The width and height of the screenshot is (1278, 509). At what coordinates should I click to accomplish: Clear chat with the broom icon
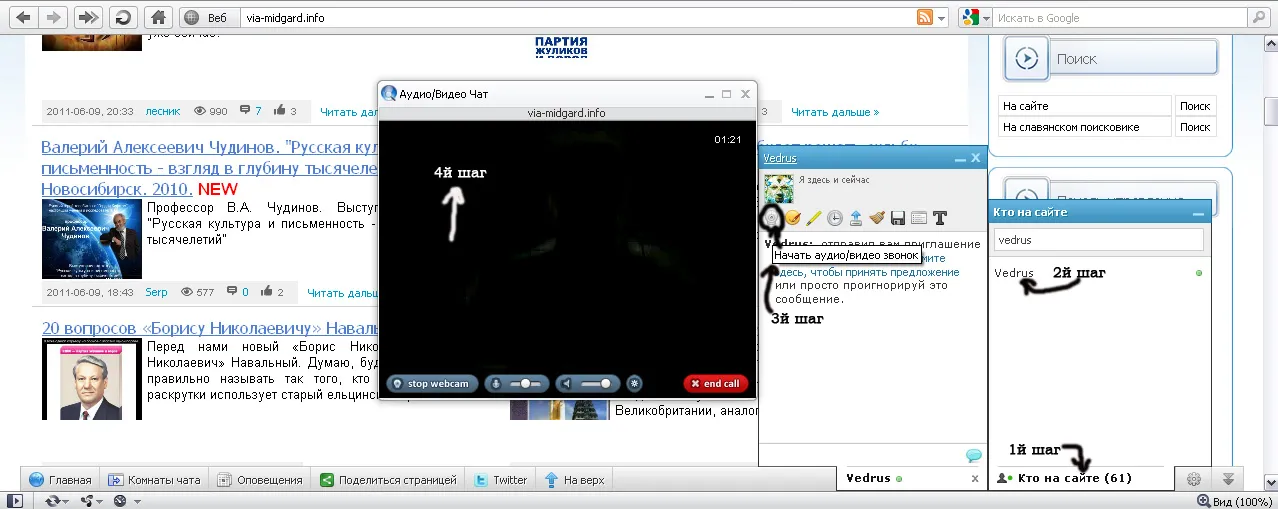(x=877, y=217)
